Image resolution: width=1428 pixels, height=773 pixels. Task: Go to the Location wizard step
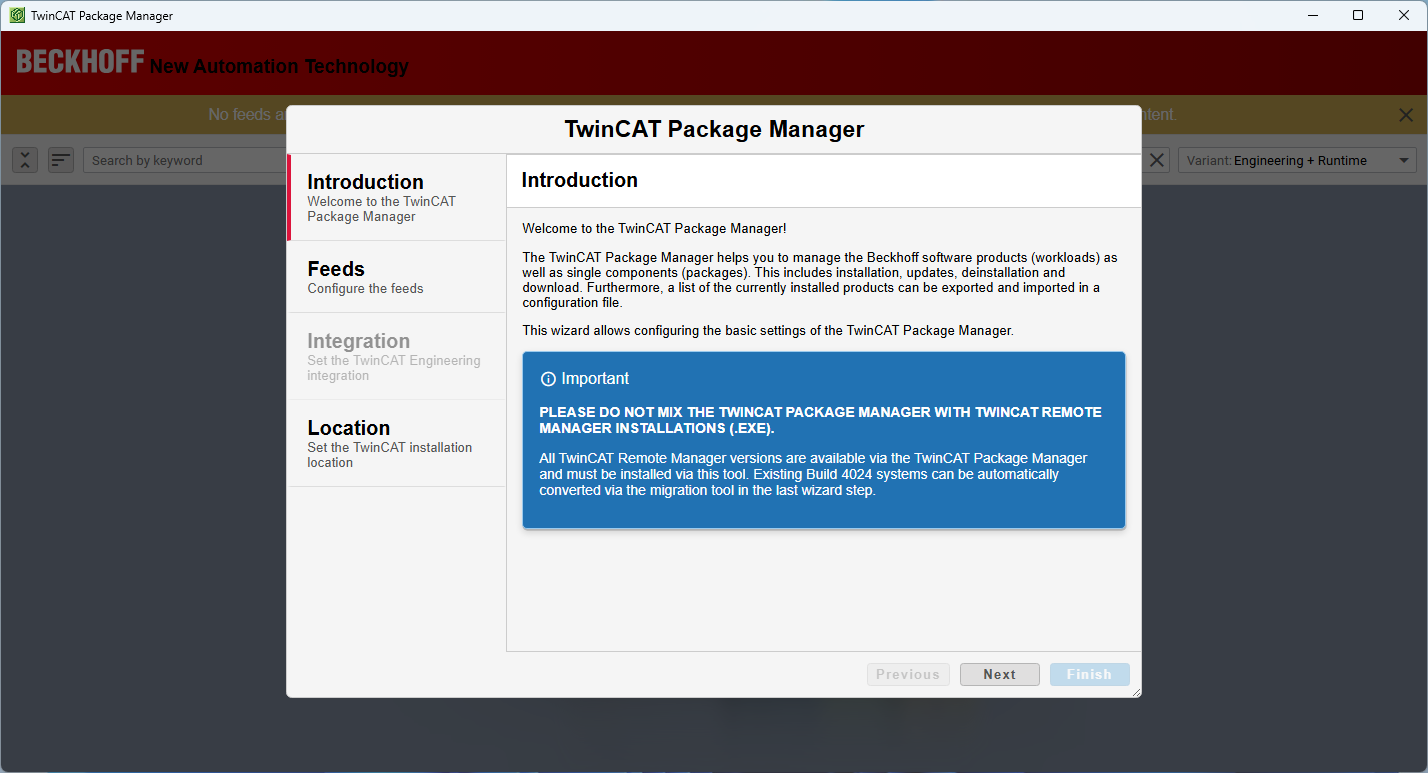[397, 444]
